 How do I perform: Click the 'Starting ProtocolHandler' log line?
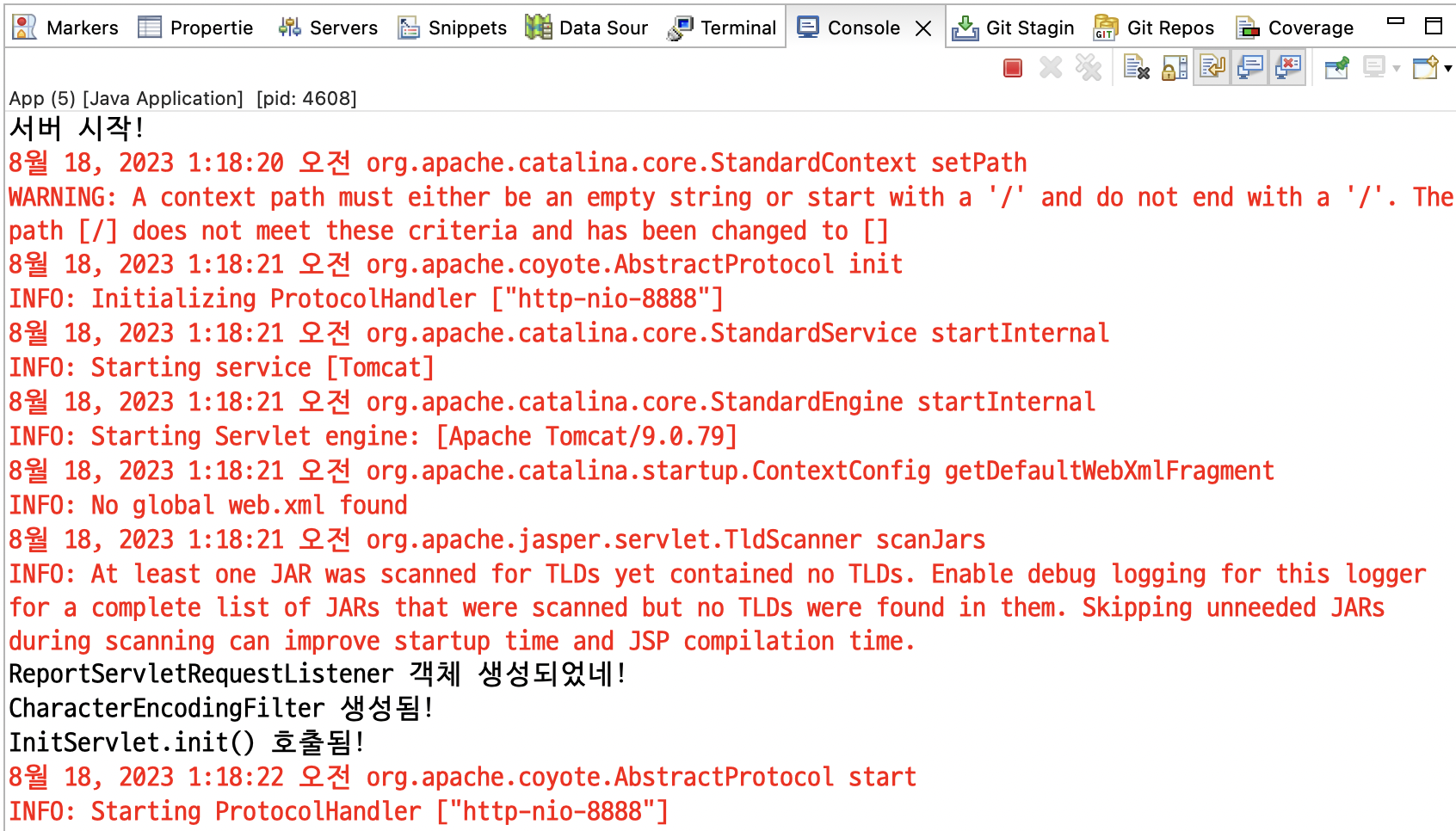tap(339, 811)
